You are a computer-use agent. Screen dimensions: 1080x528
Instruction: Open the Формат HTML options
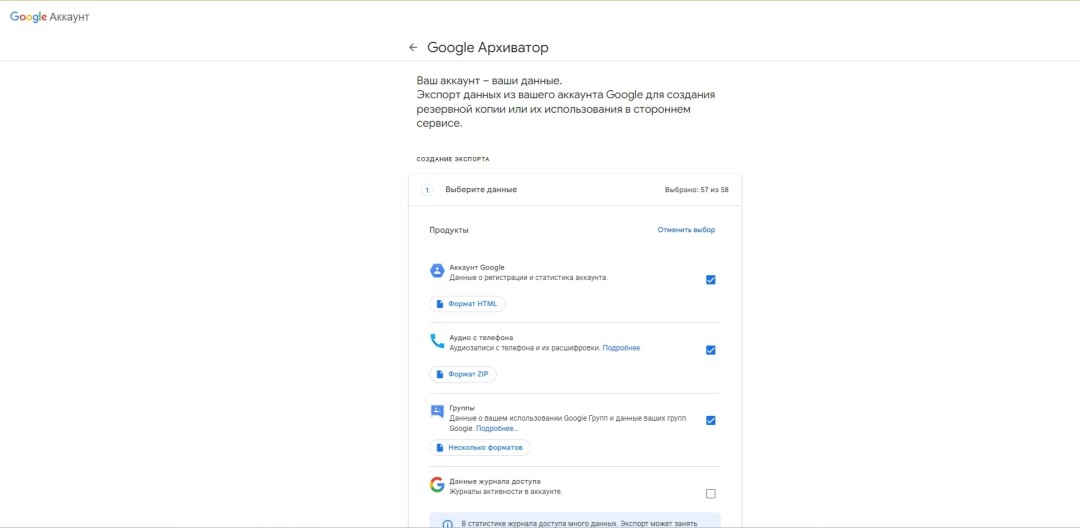(467, 304)
